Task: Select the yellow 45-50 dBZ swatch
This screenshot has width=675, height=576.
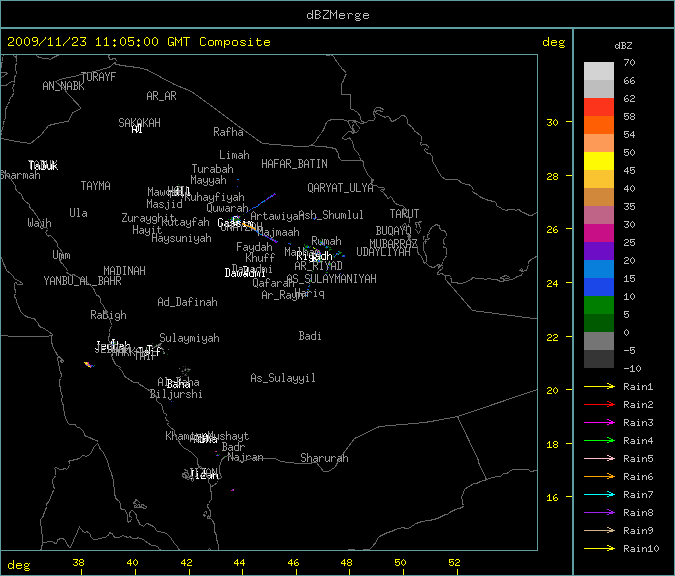Action: point(599,160)
